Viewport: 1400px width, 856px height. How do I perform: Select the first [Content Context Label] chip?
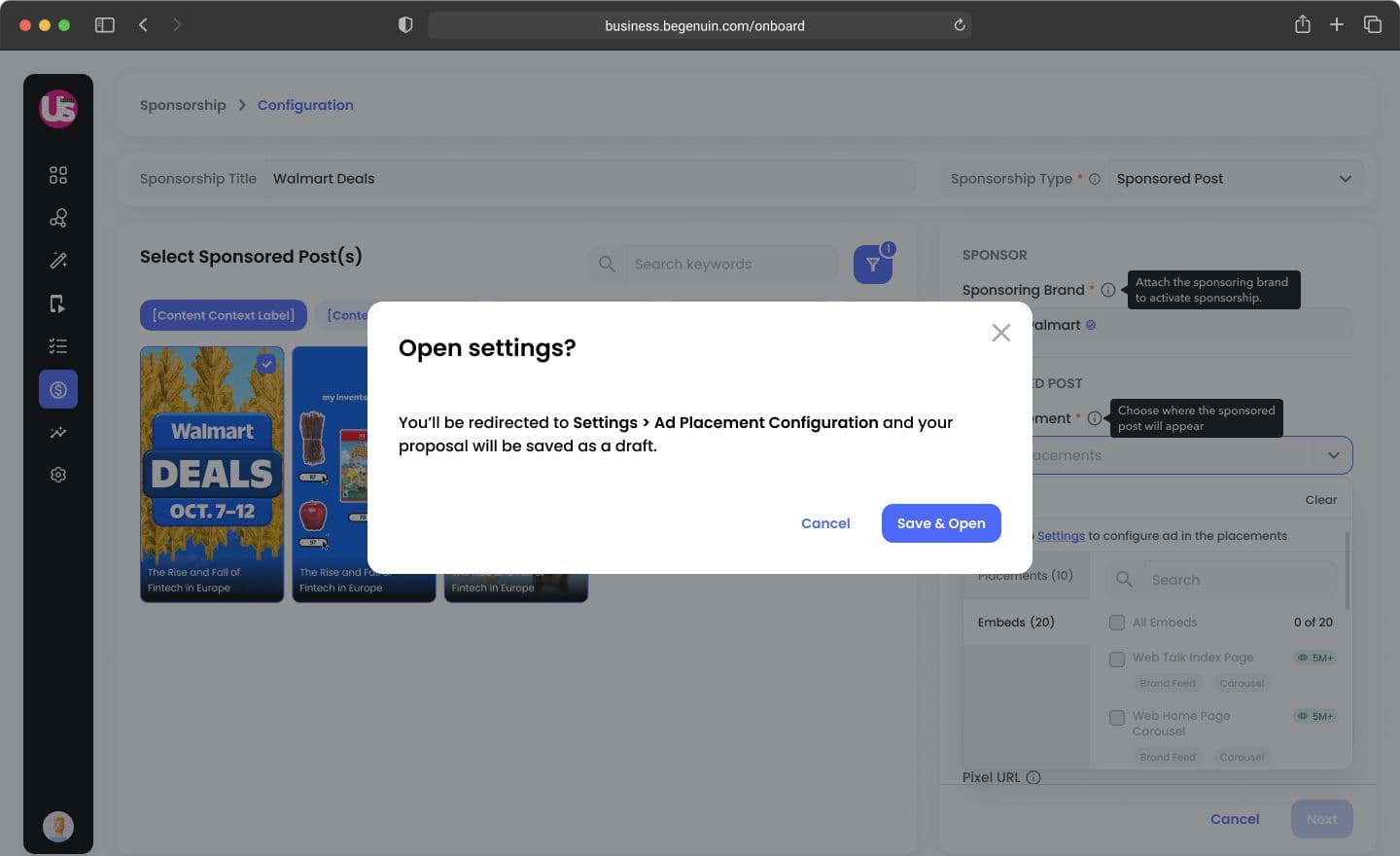tap(224, 315)
